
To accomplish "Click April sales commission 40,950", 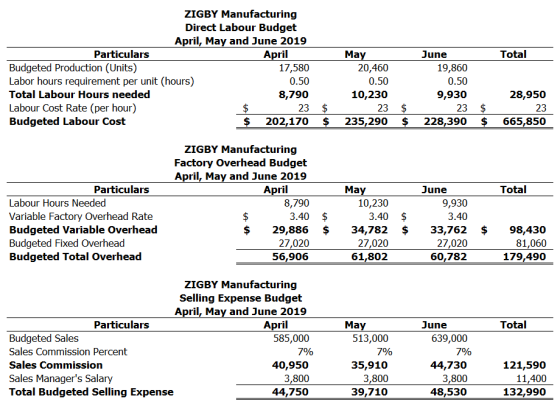I will click(x=290, y=365).
